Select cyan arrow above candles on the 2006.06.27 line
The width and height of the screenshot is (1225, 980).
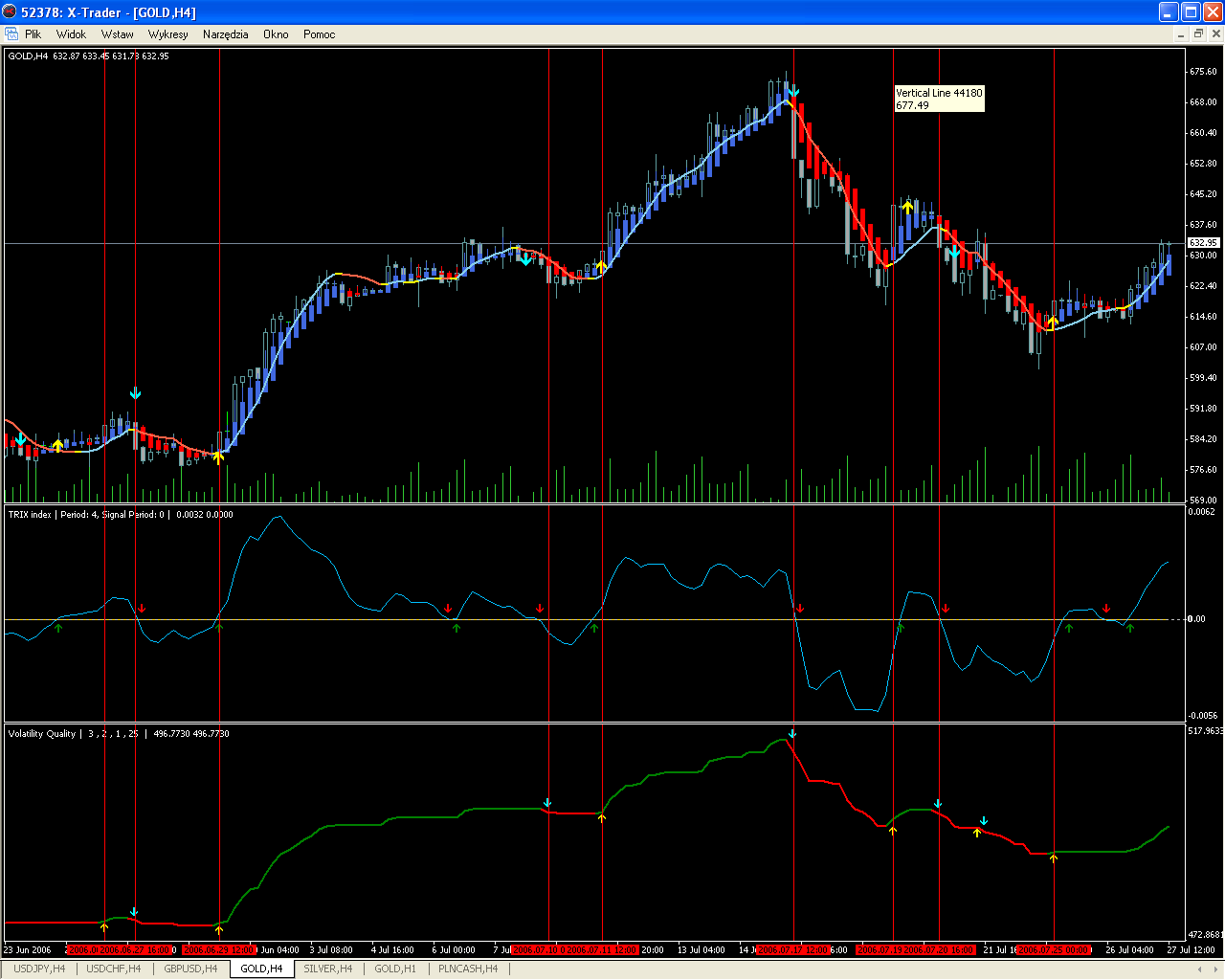(135, 393)
